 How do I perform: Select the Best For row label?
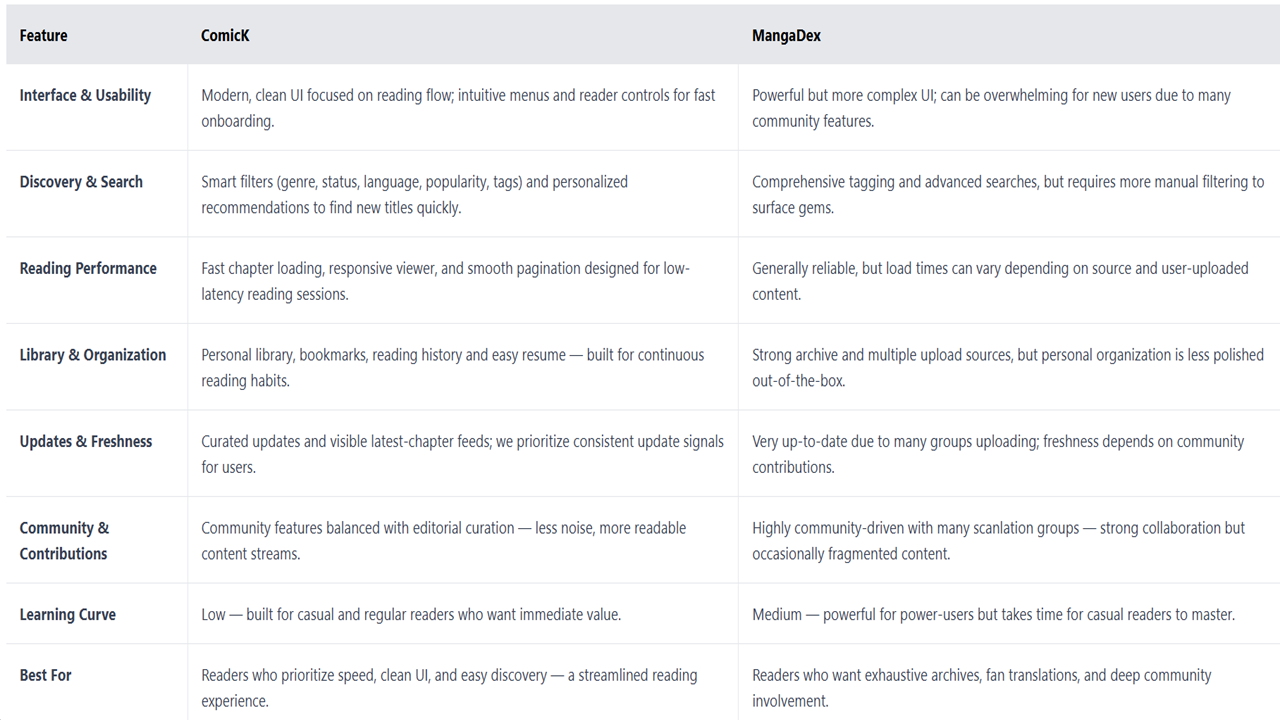pos(46,676)
